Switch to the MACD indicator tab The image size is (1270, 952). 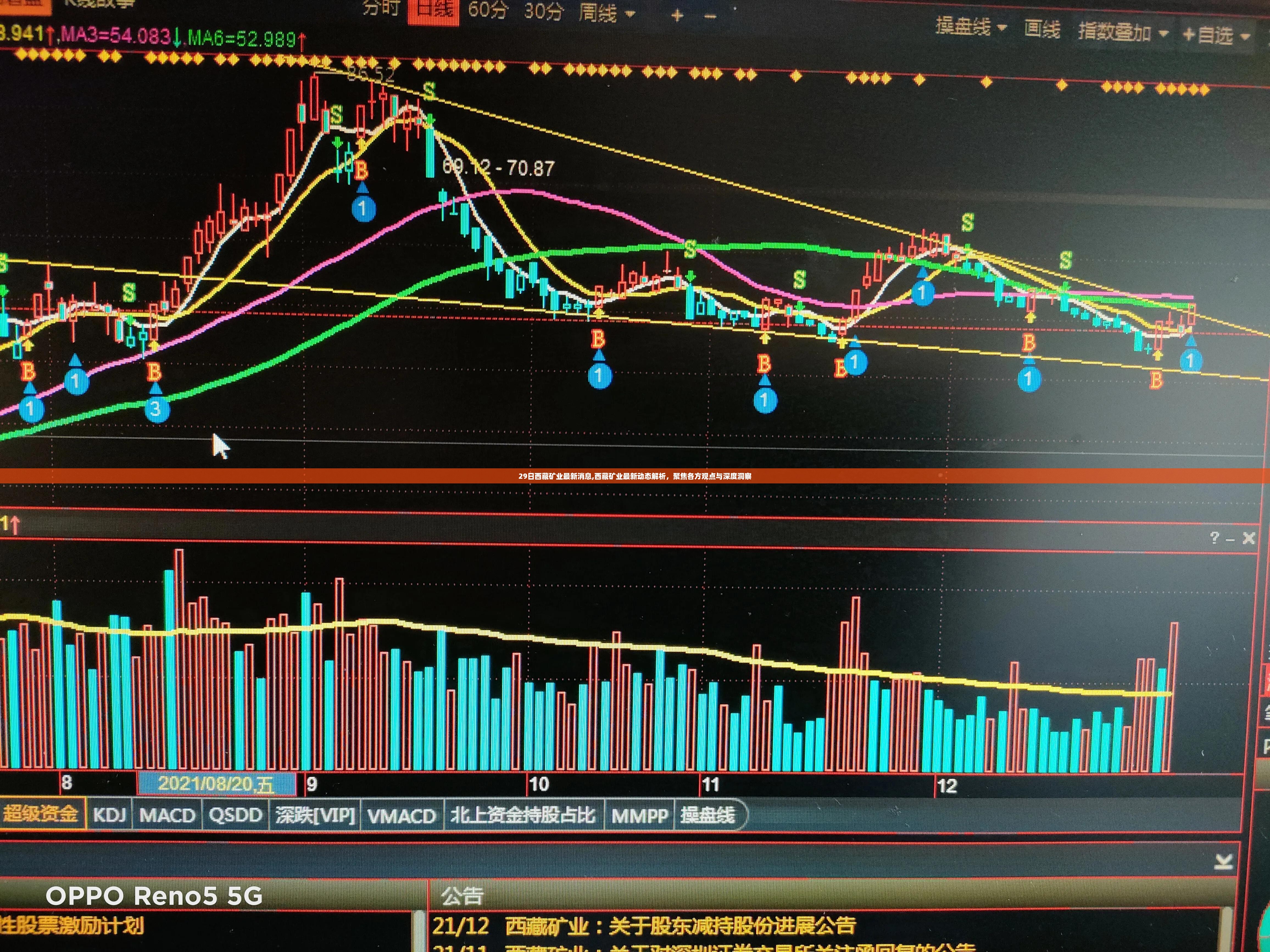click(x=167, y=815)
